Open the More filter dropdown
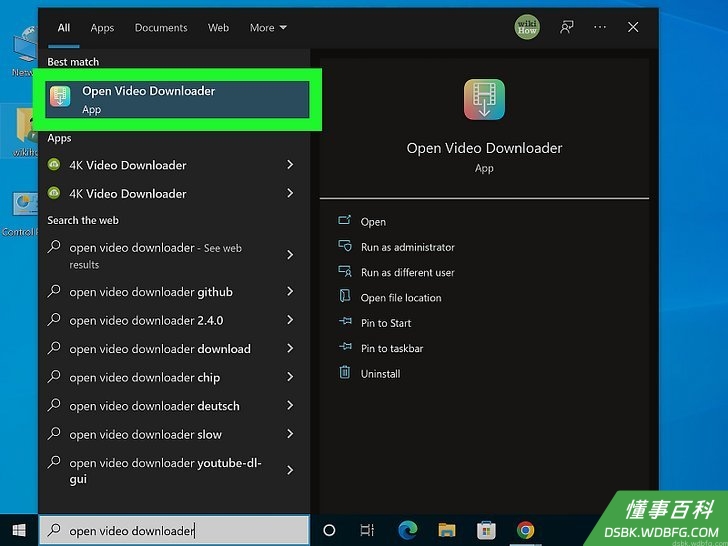This screenshot has width=728, height=546. point(268,28)
